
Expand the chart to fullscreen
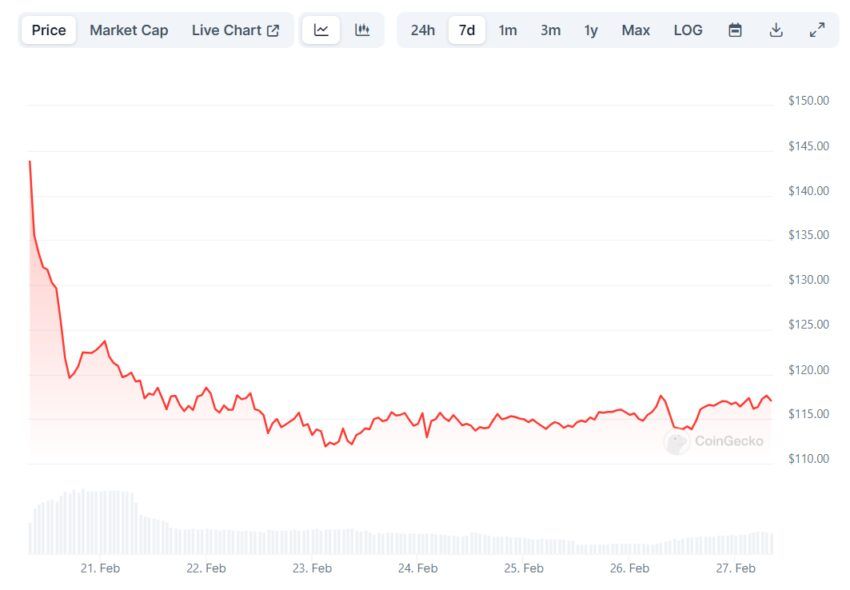[817, 30]
